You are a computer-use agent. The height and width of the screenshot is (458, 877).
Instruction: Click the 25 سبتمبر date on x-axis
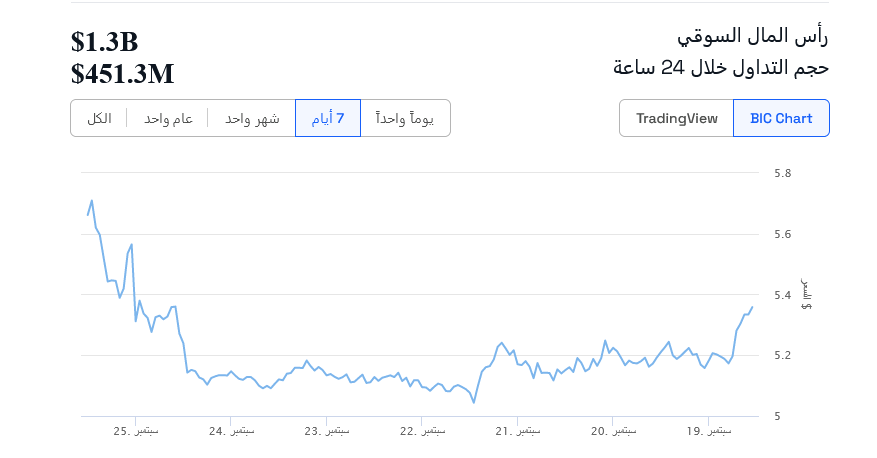[x=135, y=431]
